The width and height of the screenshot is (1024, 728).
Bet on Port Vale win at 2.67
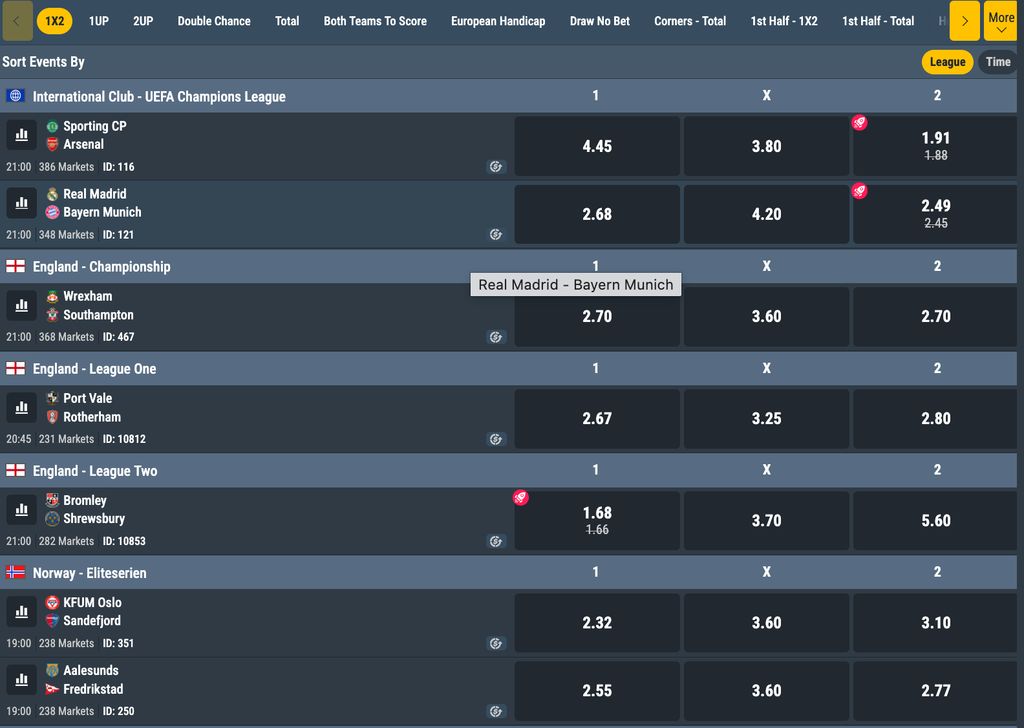pos(597,419)
